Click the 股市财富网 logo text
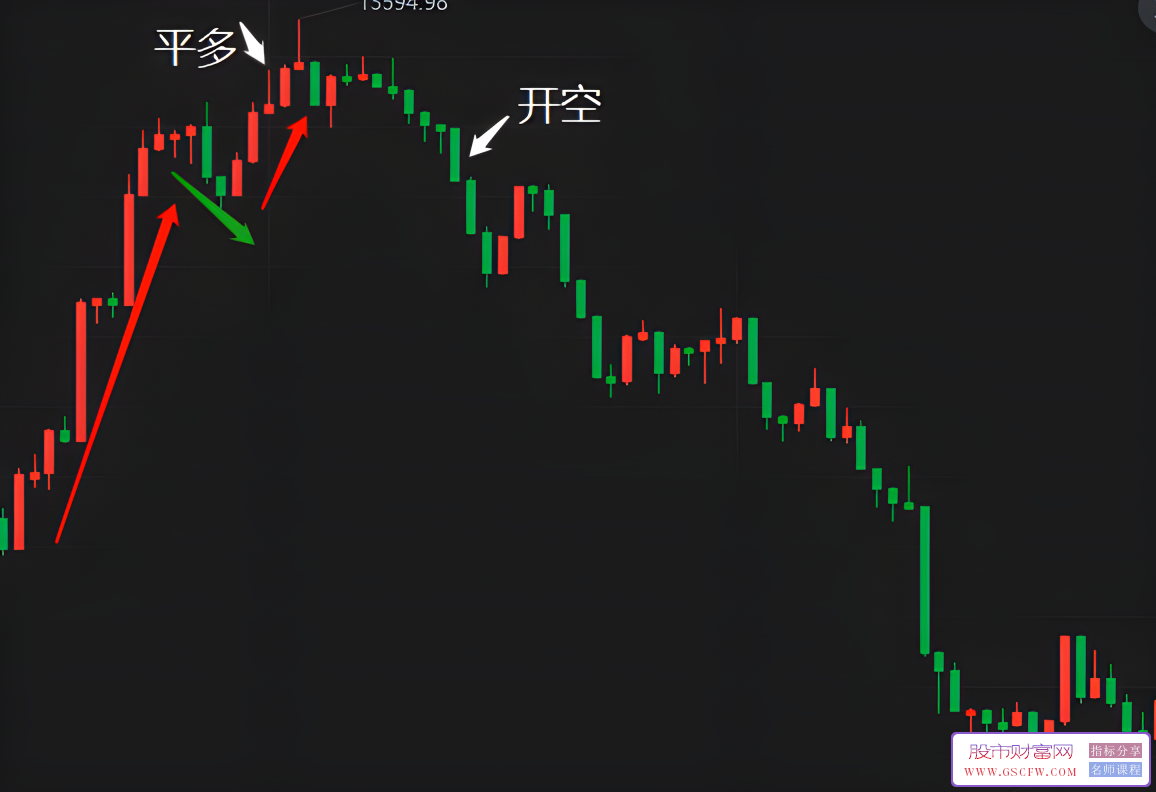This screenshot has width=1156, height=792. click(1020, 751)
